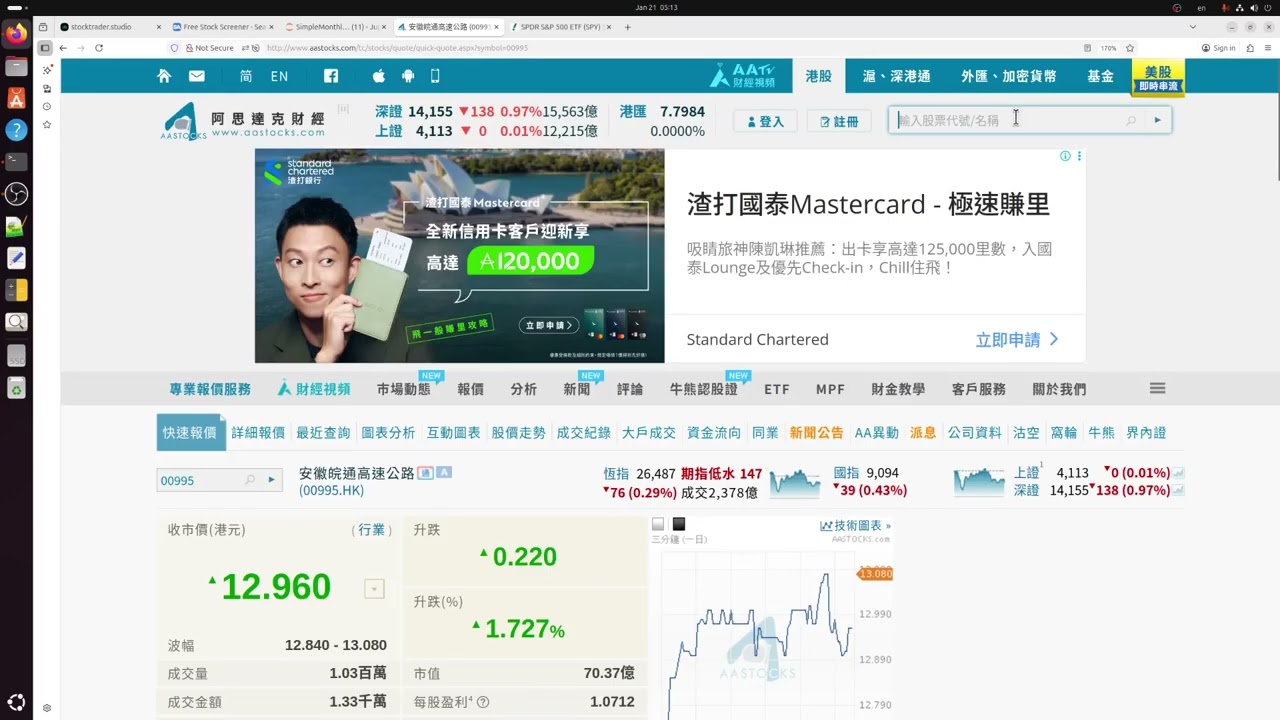Open Firefox extensions button
This screenshot has height=720, width=1280.
(x=1249, y=48)
